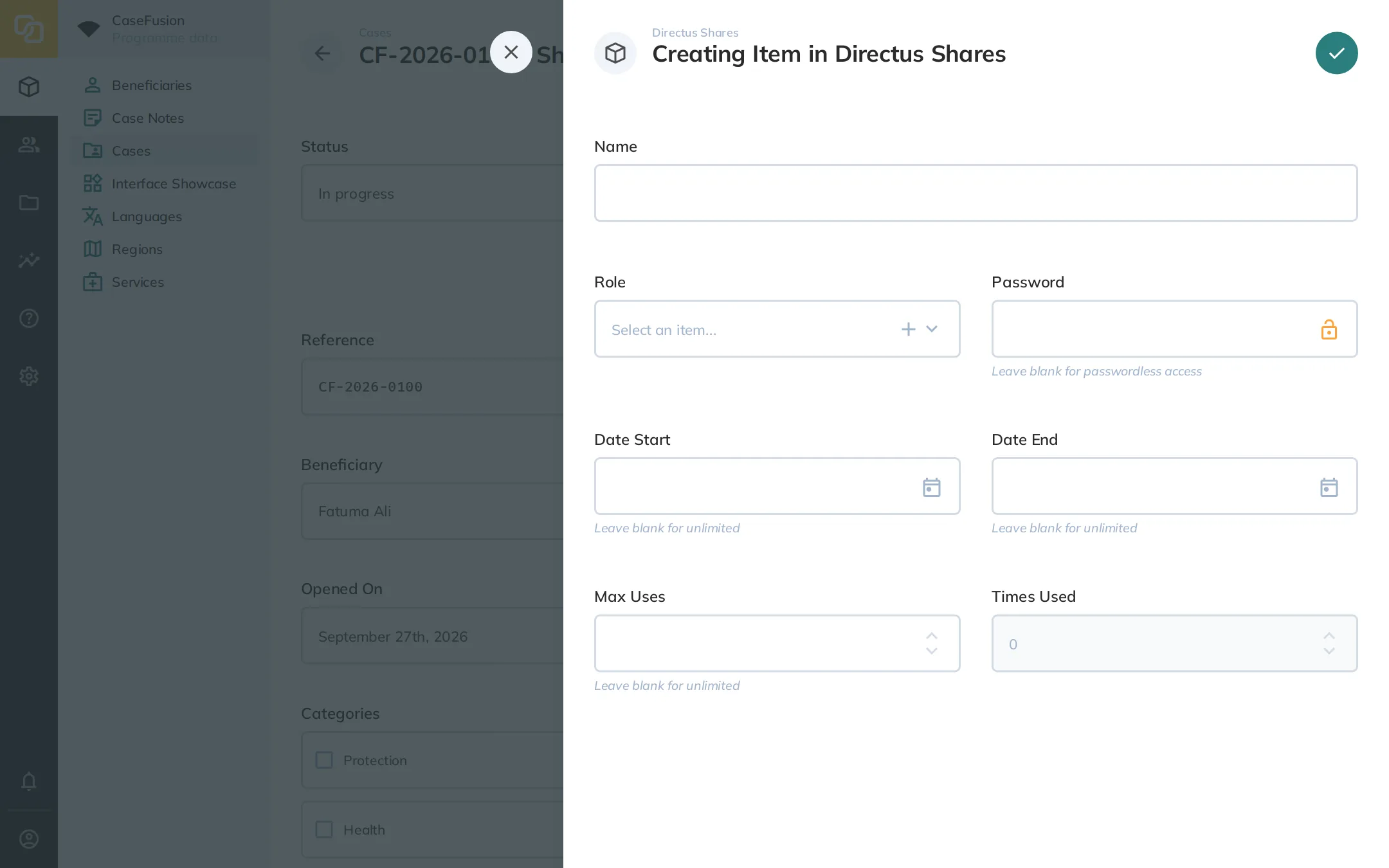The width and height of the screenshot is (1389, 868).
Task: Click the Opened On date field
Action: tap(432, 636)
